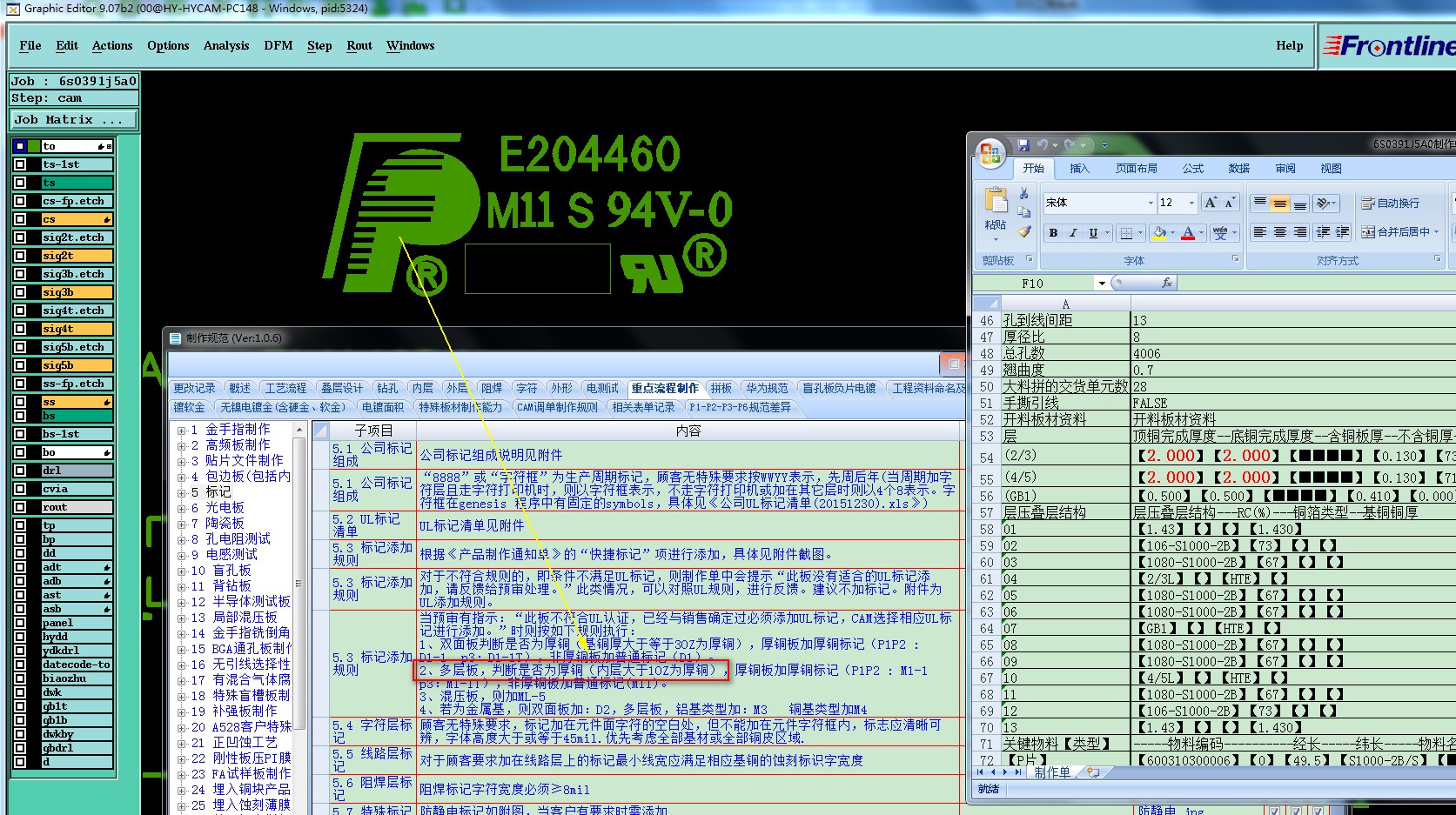Undo the last action in Excel
The image size is (1456, 815).
1042,144
